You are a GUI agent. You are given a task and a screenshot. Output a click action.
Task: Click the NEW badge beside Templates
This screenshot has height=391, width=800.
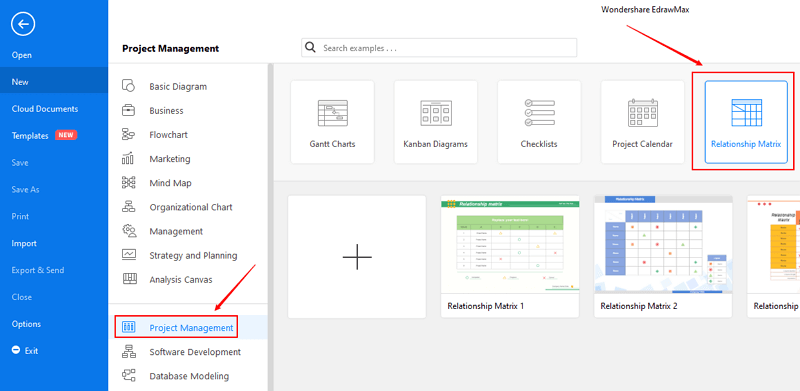tap(66, 135)
